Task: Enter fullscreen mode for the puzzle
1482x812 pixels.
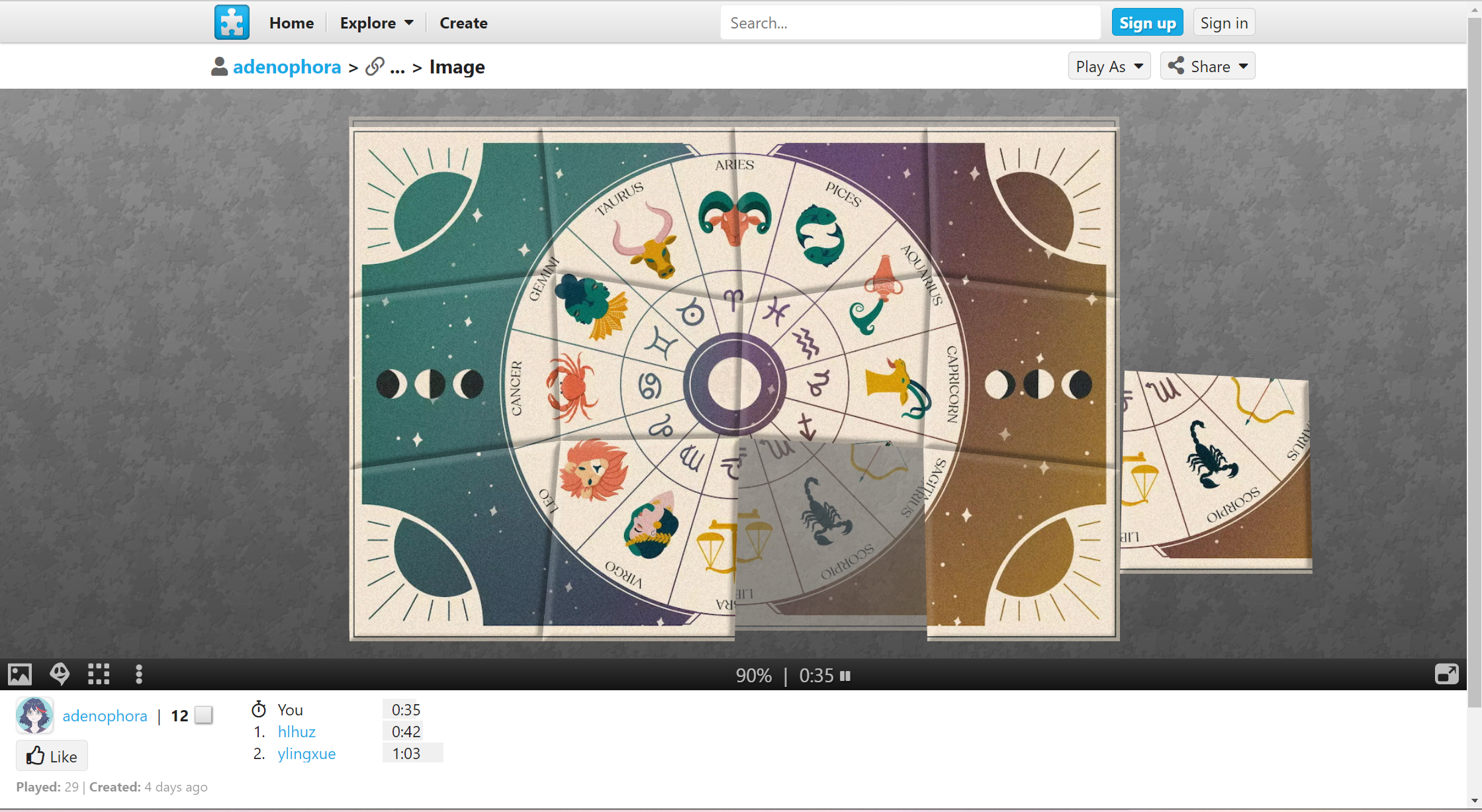Action: coord(1446,674)
